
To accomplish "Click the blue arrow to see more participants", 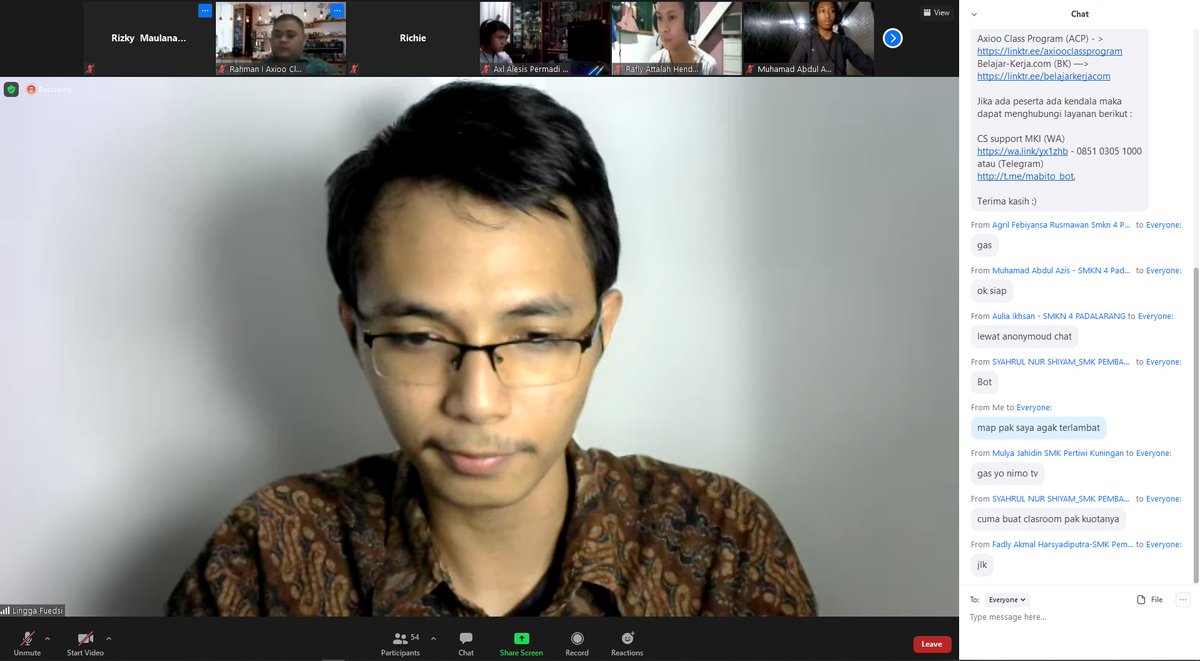I will (891, 38).
